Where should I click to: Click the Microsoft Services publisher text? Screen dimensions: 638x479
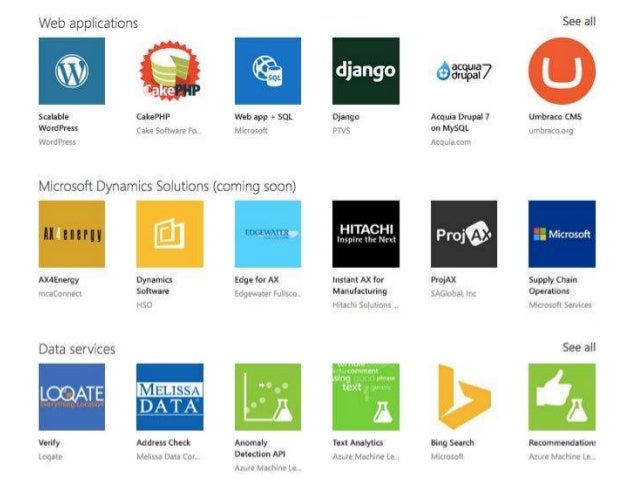(x=560, y=305)
